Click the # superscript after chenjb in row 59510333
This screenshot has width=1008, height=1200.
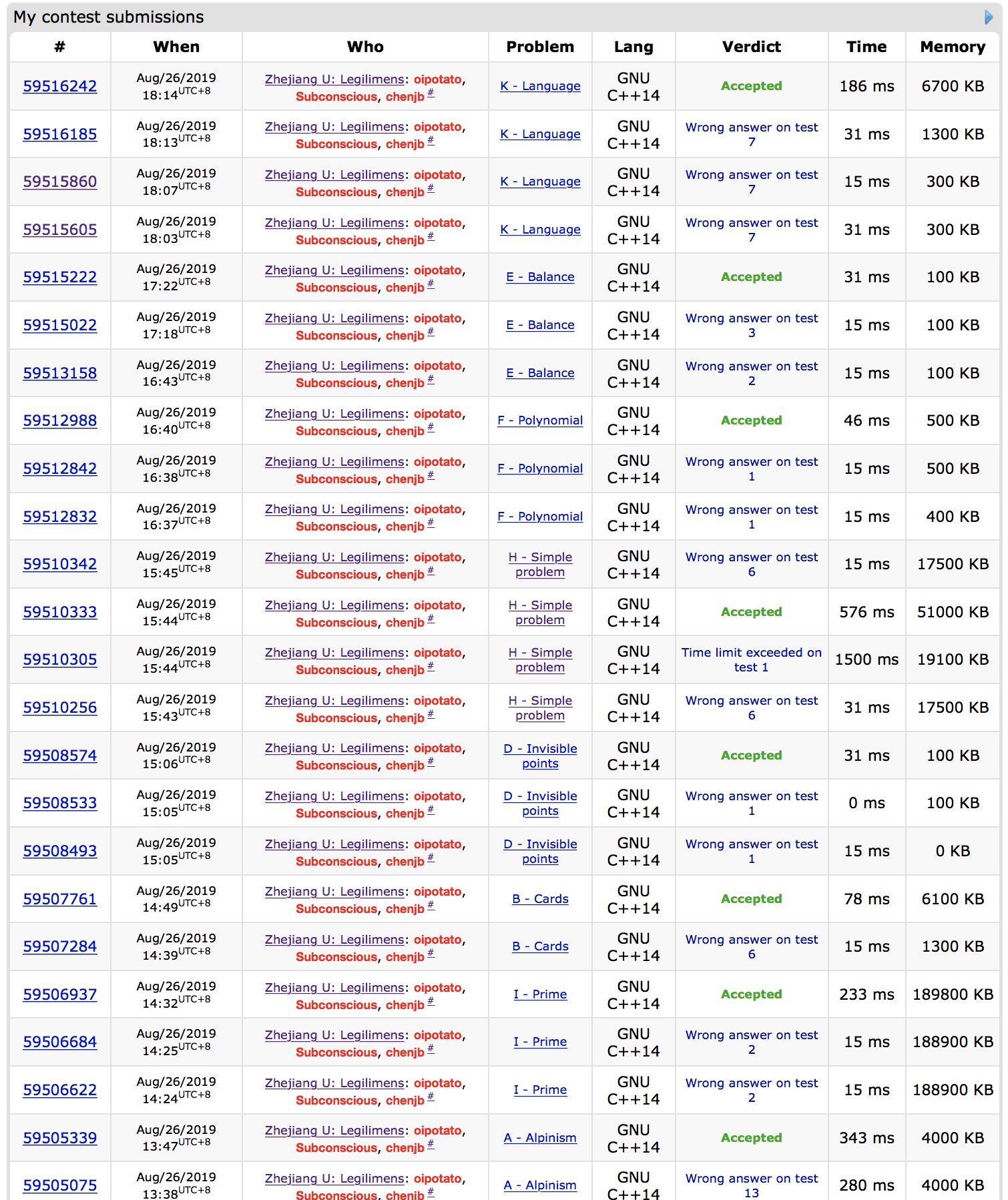point(431,619)
